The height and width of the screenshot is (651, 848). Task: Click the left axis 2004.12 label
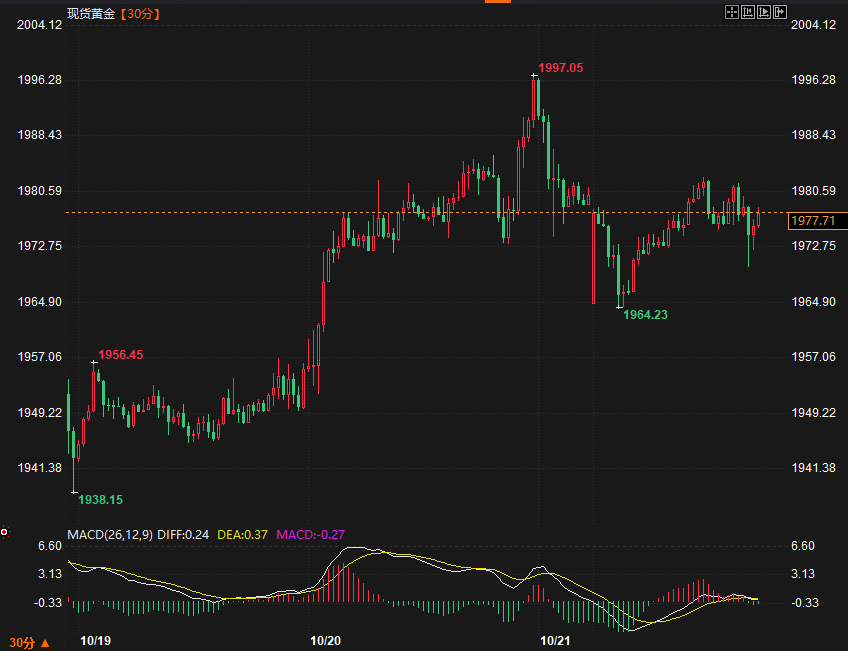[39, 24]
